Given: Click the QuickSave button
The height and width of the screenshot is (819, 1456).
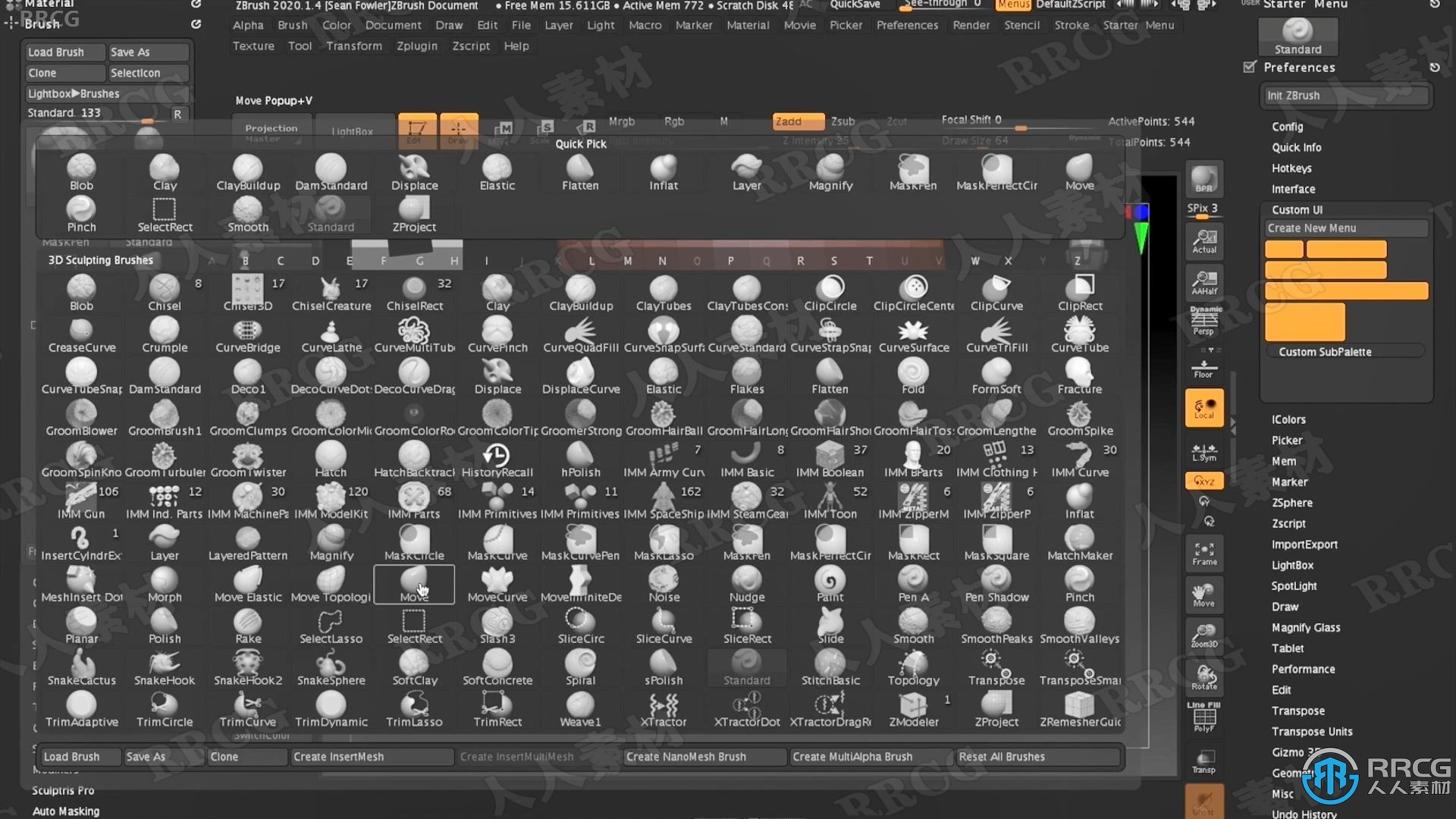Looking at the screenshot, I should 855,5.
